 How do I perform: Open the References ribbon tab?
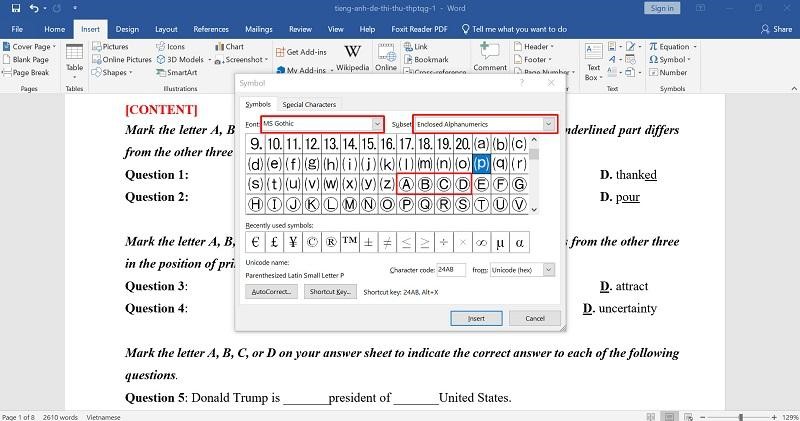pos(211,29)
